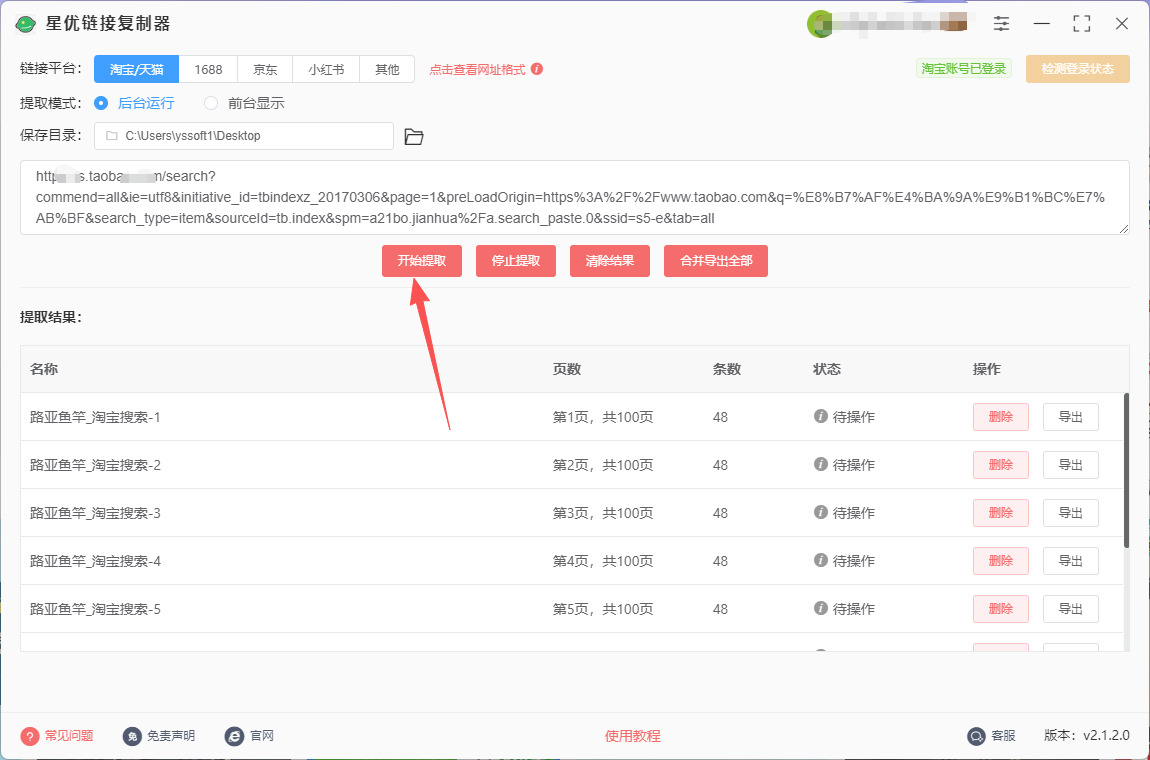Export row 路亚鱼竿_淘宝搜索-2
The height and width of the screenshot is (760, 1150).
1071,465
